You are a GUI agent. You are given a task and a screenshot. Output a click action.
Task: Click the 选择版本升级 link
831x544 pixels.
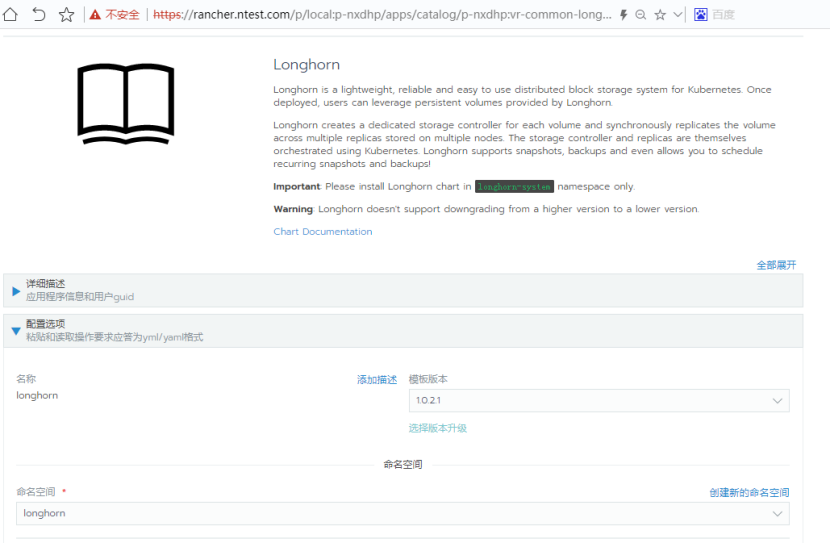(x=438, y=428)
